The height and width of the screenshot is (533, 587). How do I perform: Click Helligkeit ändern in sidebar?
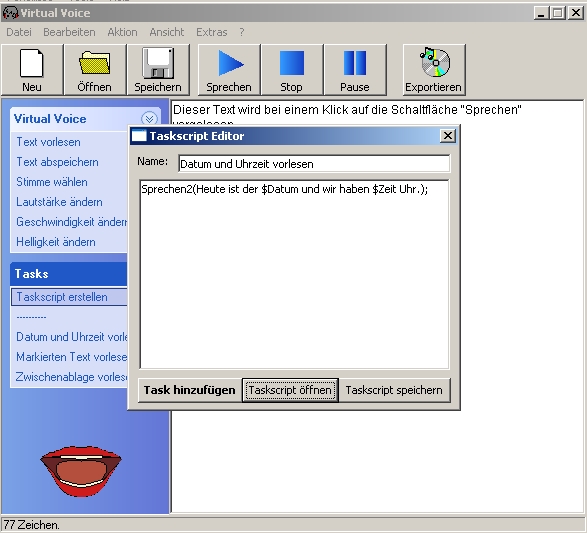(x=56, y=242)
